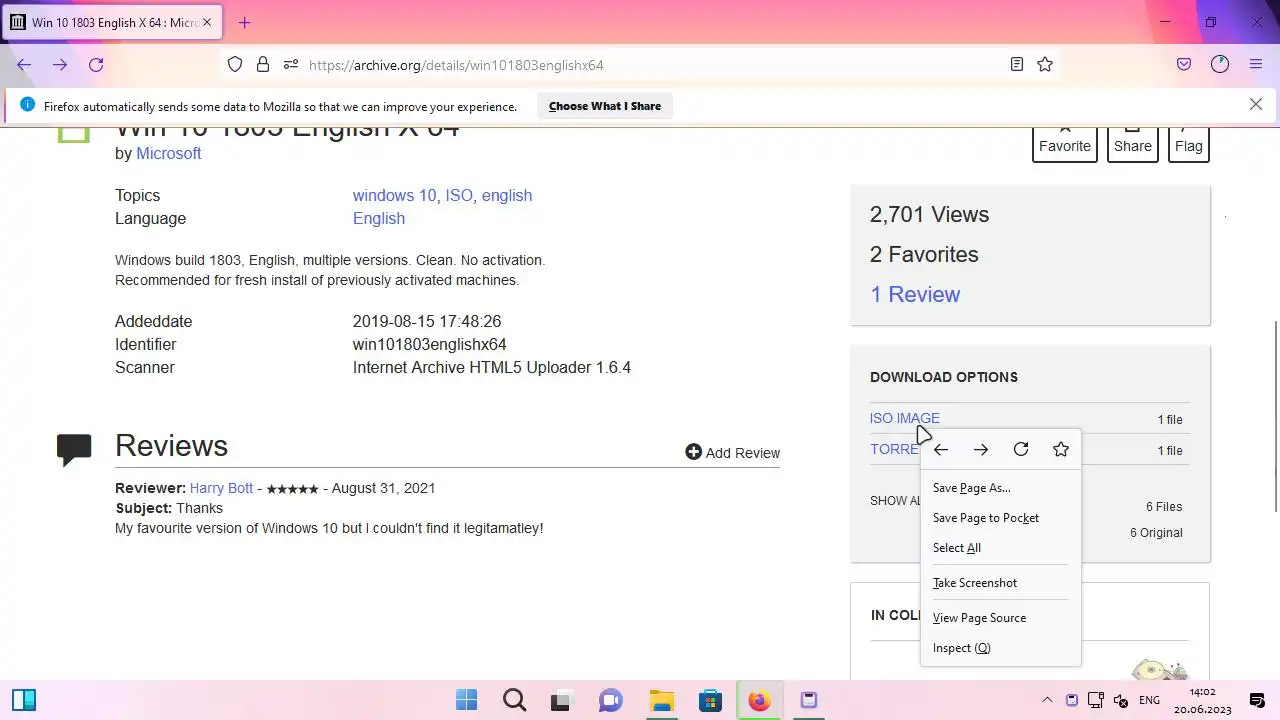Open reviewer Harry Bott profile
The height and width of the screenshot is (720, 1280).
click(x=221, y=488)
